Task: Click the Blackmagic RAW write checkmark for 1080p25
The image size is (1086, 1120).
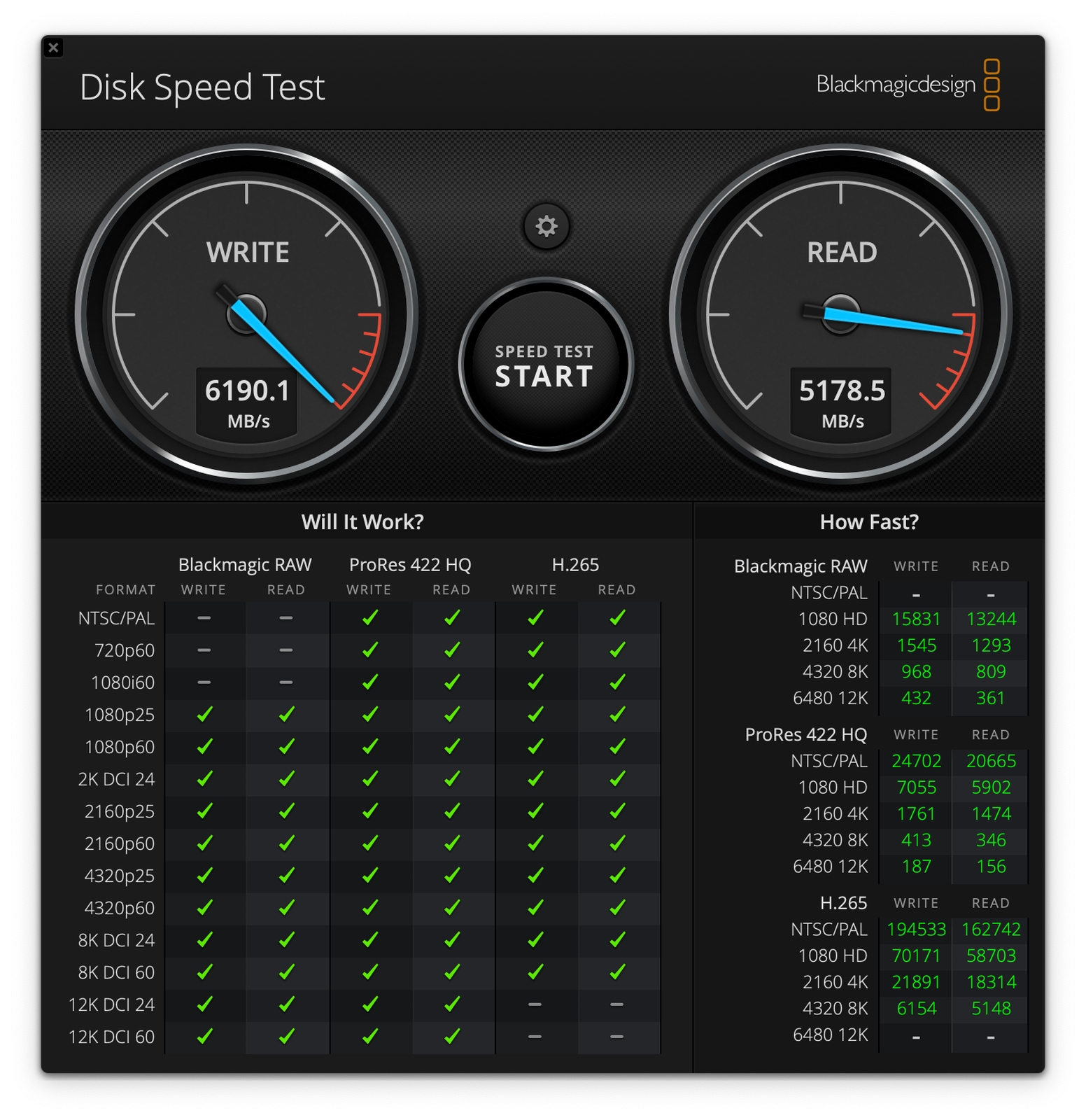Action: point(204,715)
